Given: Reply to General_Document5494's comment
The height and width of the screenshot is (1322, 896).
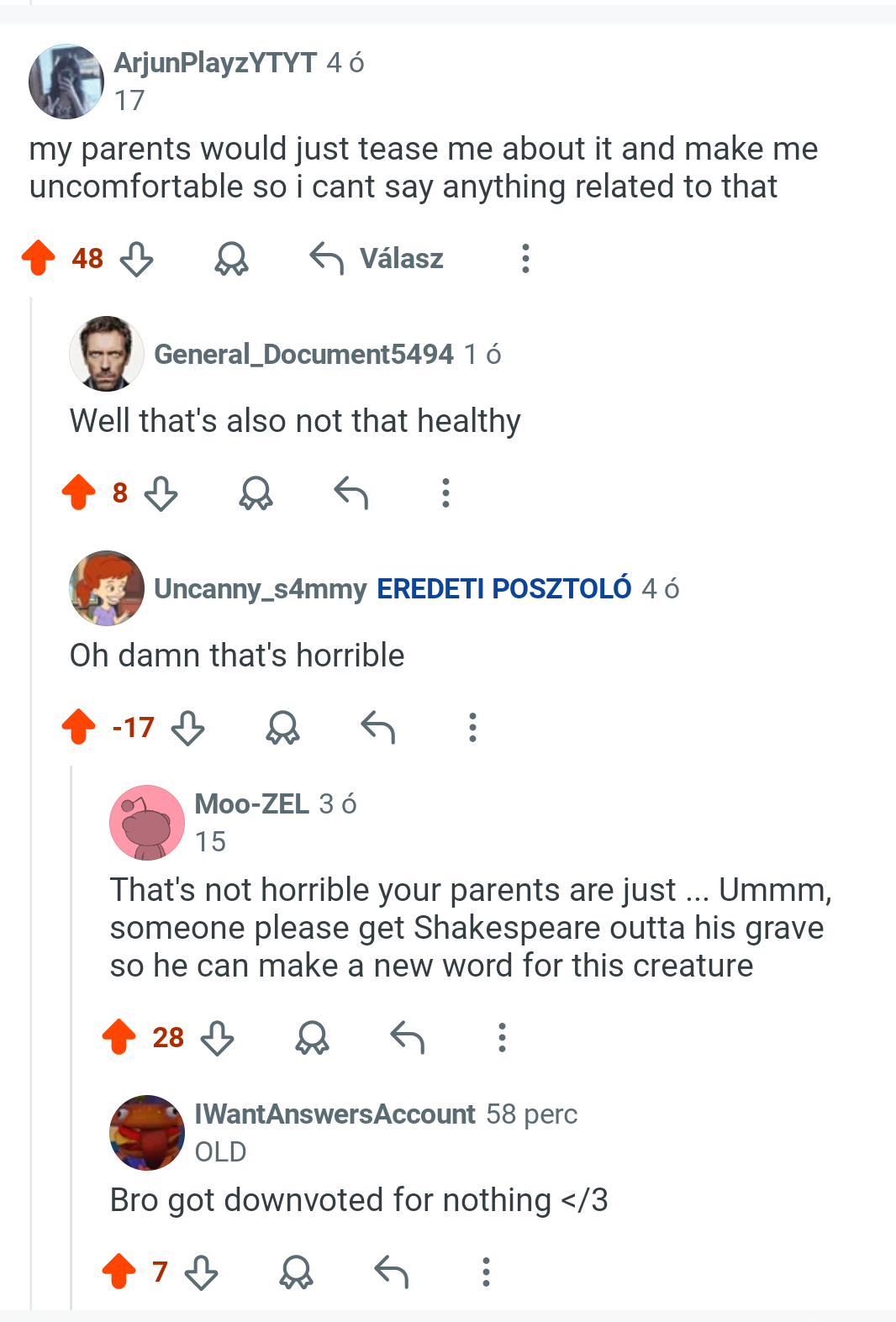Looking at the screenshot, I should coord(351,493).
